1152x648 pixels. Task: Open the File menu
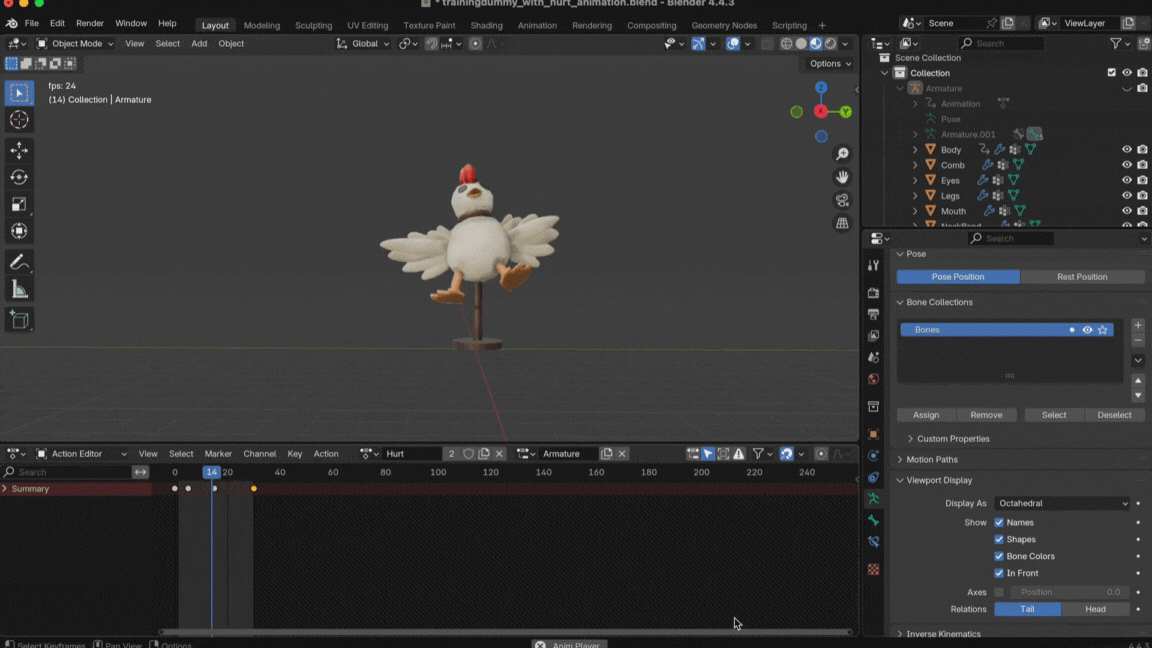click(32, 24)
